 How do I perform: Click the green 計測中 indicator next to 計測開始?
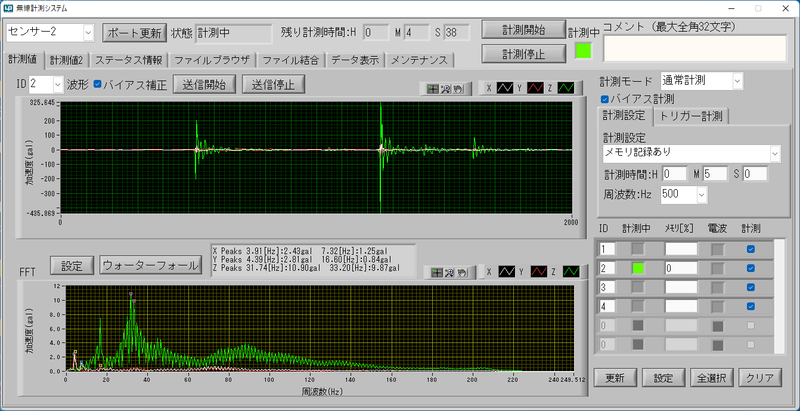(584, 50)
